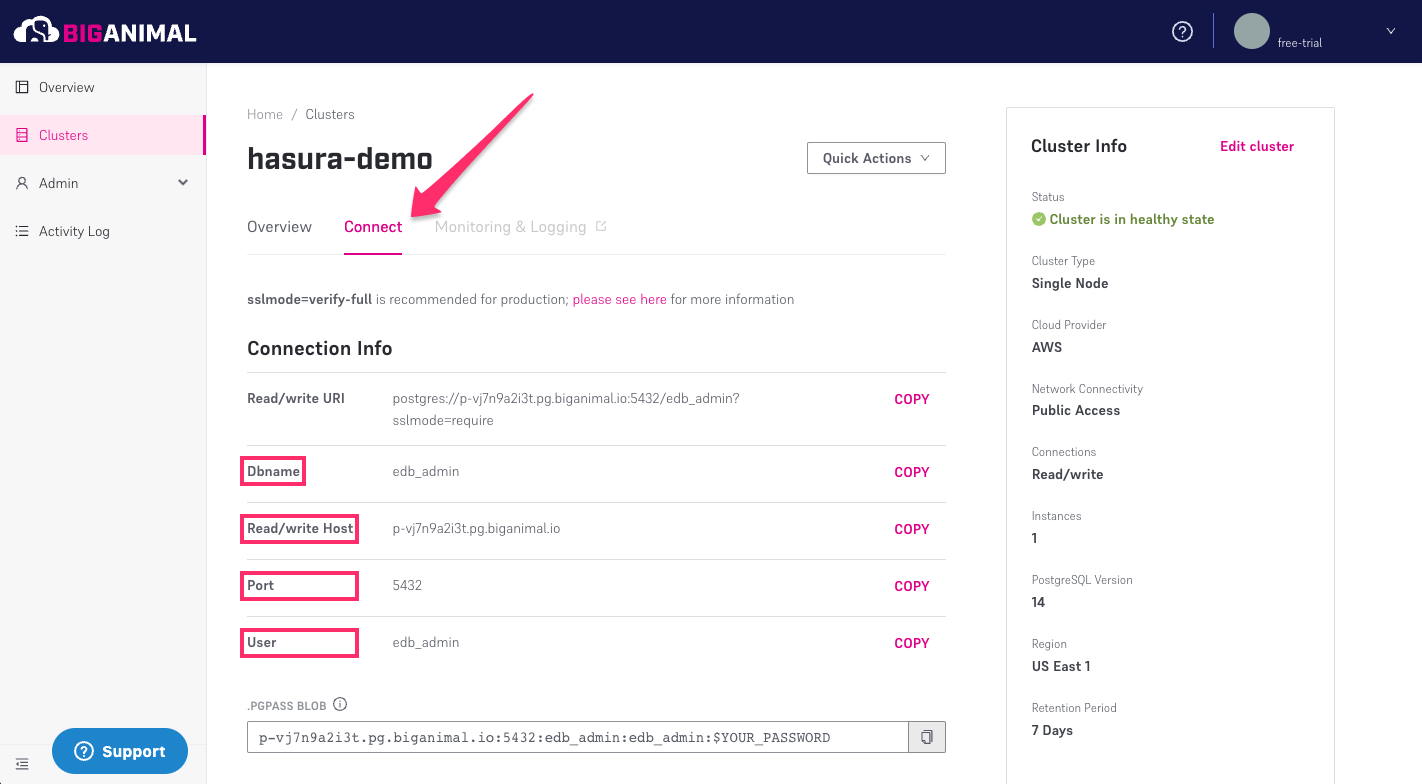This screenshot has height=784, width=1422.
Task: Copy the .PGPASS blob using the clipboard icon
Action: pyautogui.click(x=926, y=736)
